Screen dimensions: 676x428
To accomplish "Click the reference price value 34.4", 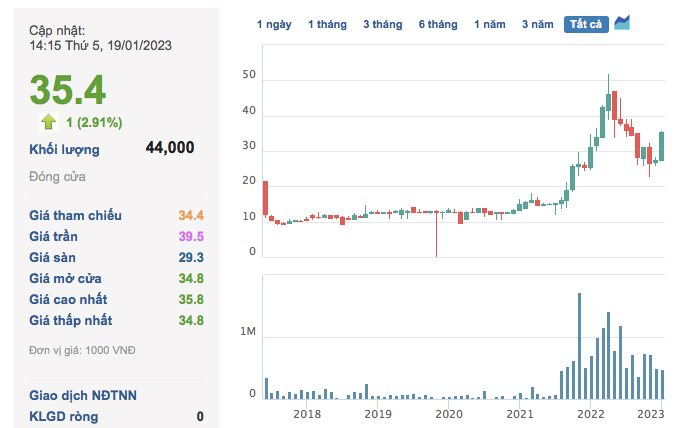I will 191,215.
